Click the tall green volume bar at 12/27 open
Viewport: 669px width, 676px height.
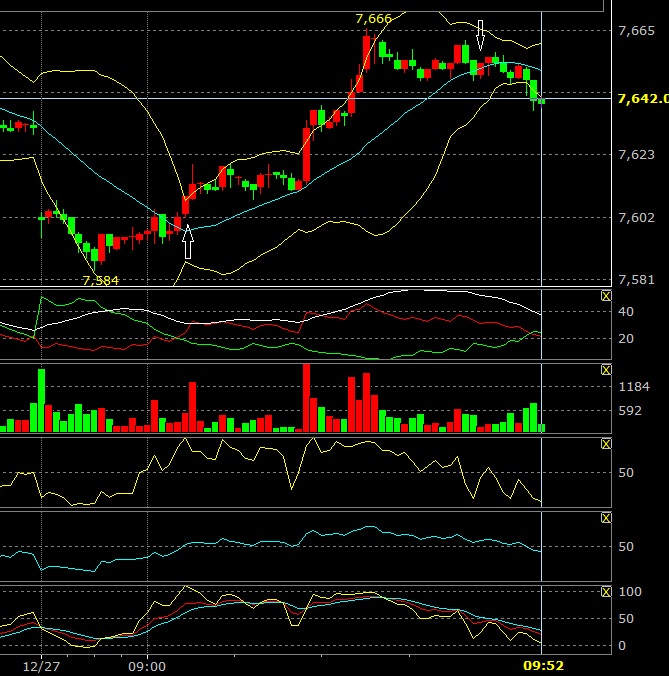click(41, 401)
